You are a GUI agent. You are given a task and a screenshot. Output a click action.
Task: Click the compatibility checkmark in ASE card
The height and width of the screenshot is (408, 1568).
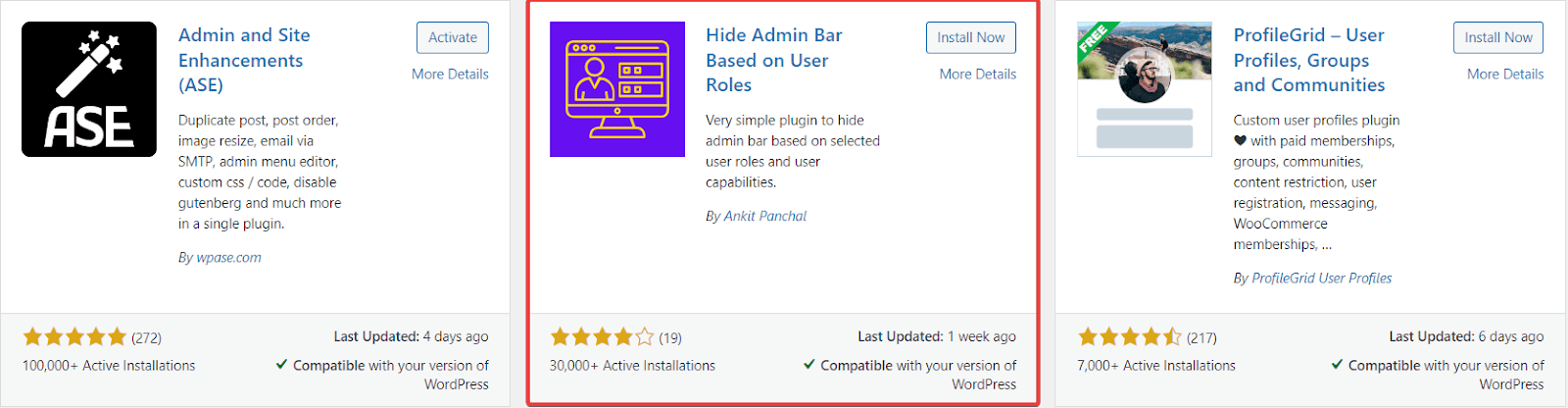(281, 364)
